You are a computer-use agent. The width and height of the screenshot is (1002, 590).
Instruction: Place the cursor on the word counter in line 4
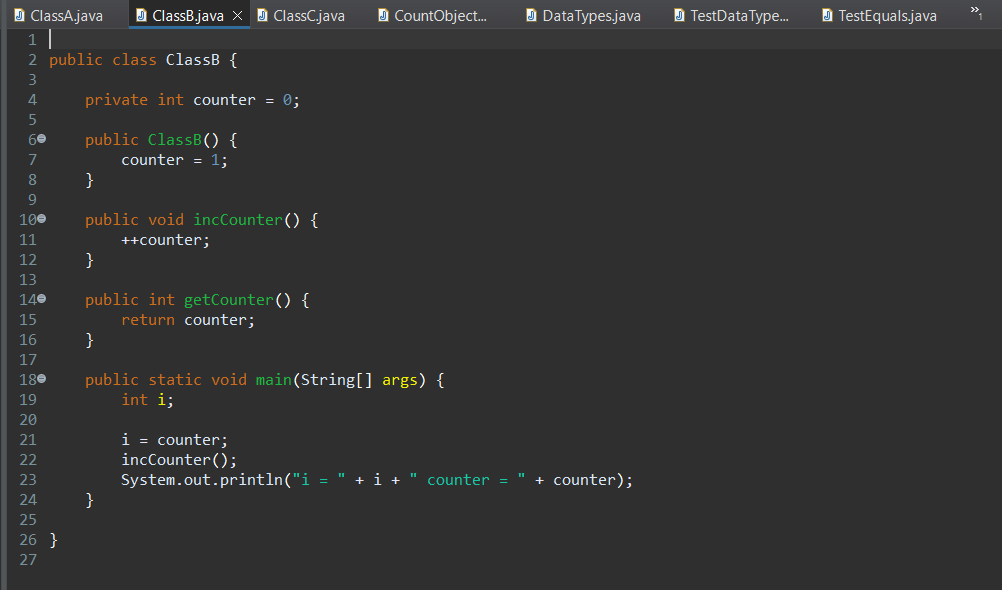click(223, 99)
